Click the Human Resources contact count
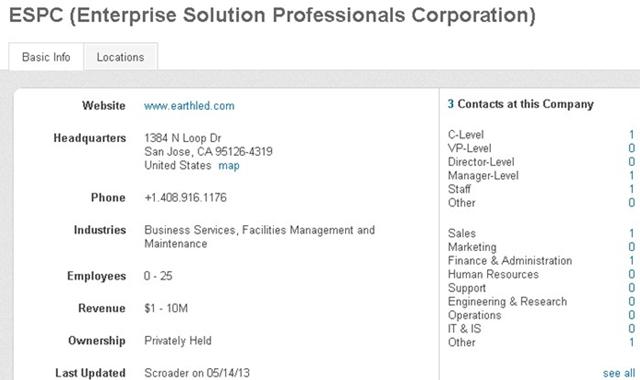 click(x=631, y=274)
